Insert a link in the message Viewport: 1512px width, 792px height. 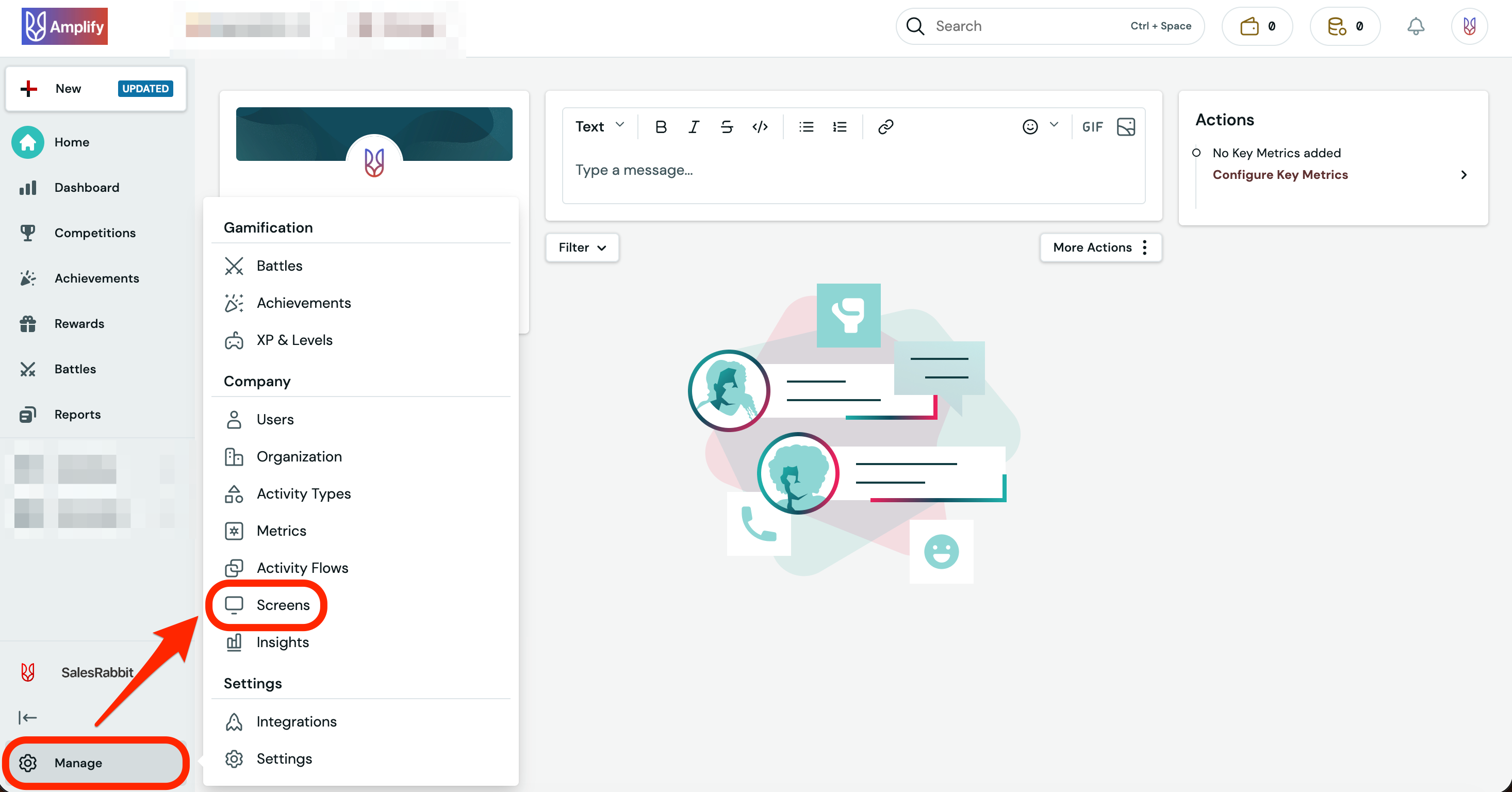click(x=885, y=127)
